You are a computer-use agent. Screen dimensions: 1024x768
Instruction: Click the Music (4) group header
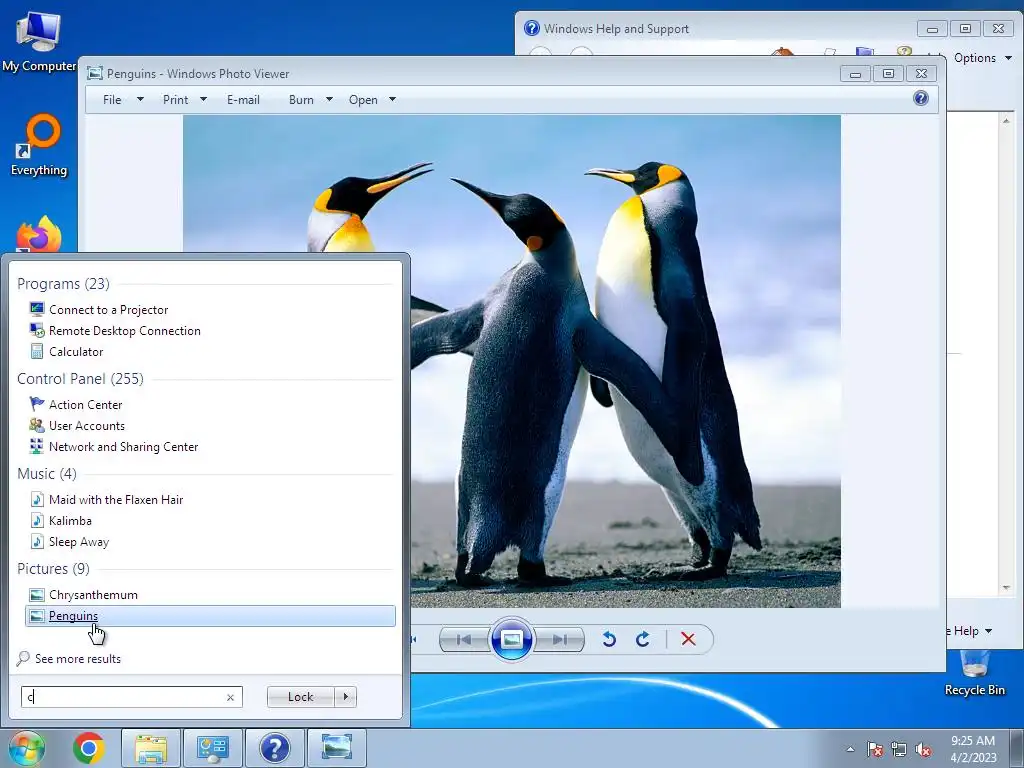point(47,473)
